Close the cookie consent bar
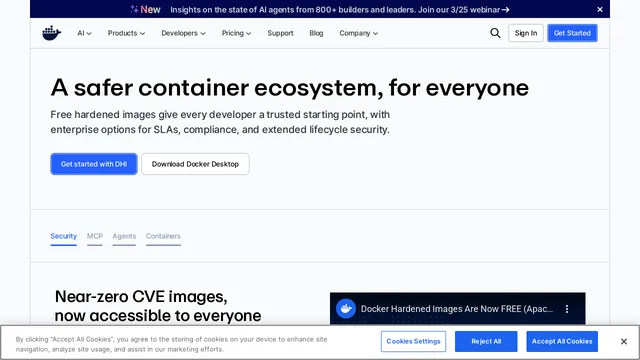 pos(624,341)
